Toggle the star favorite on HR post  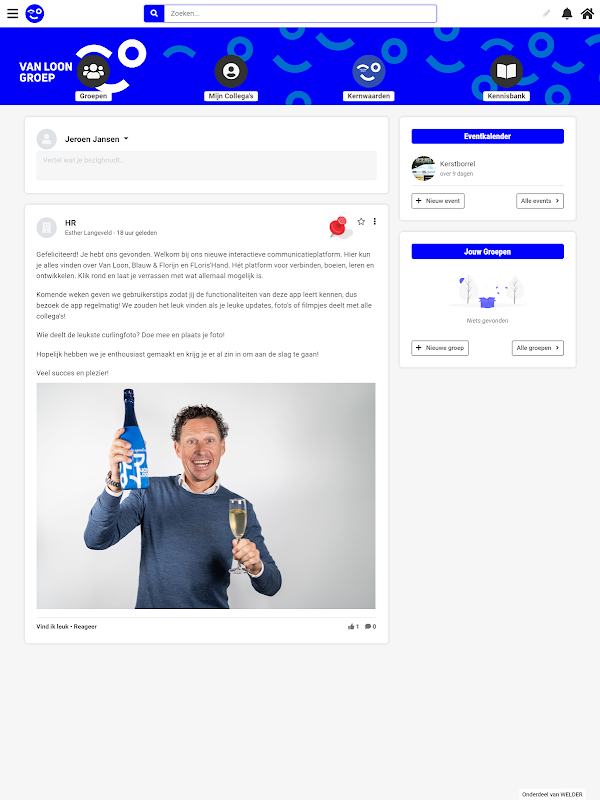pos(361,221)
